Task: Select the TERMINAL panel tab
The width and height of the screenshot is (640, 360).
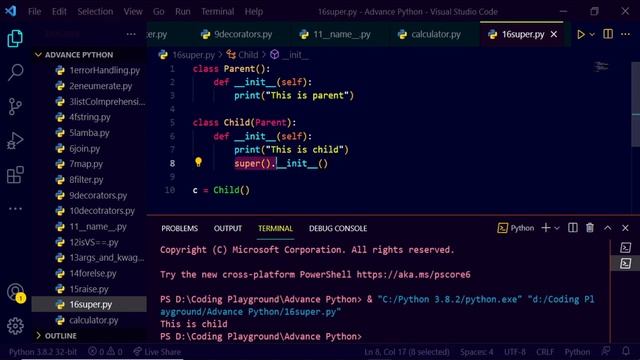Action: tap(275, 229)
